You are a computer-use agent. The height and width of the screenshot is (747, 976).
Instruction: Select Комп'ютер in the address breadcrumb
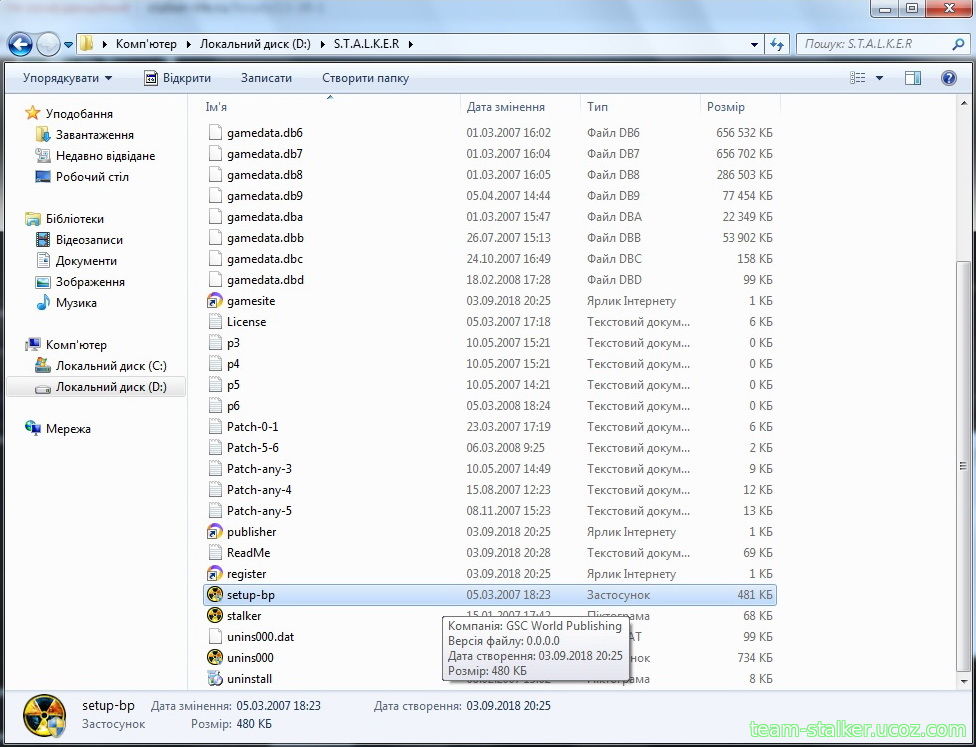(146, 44)
